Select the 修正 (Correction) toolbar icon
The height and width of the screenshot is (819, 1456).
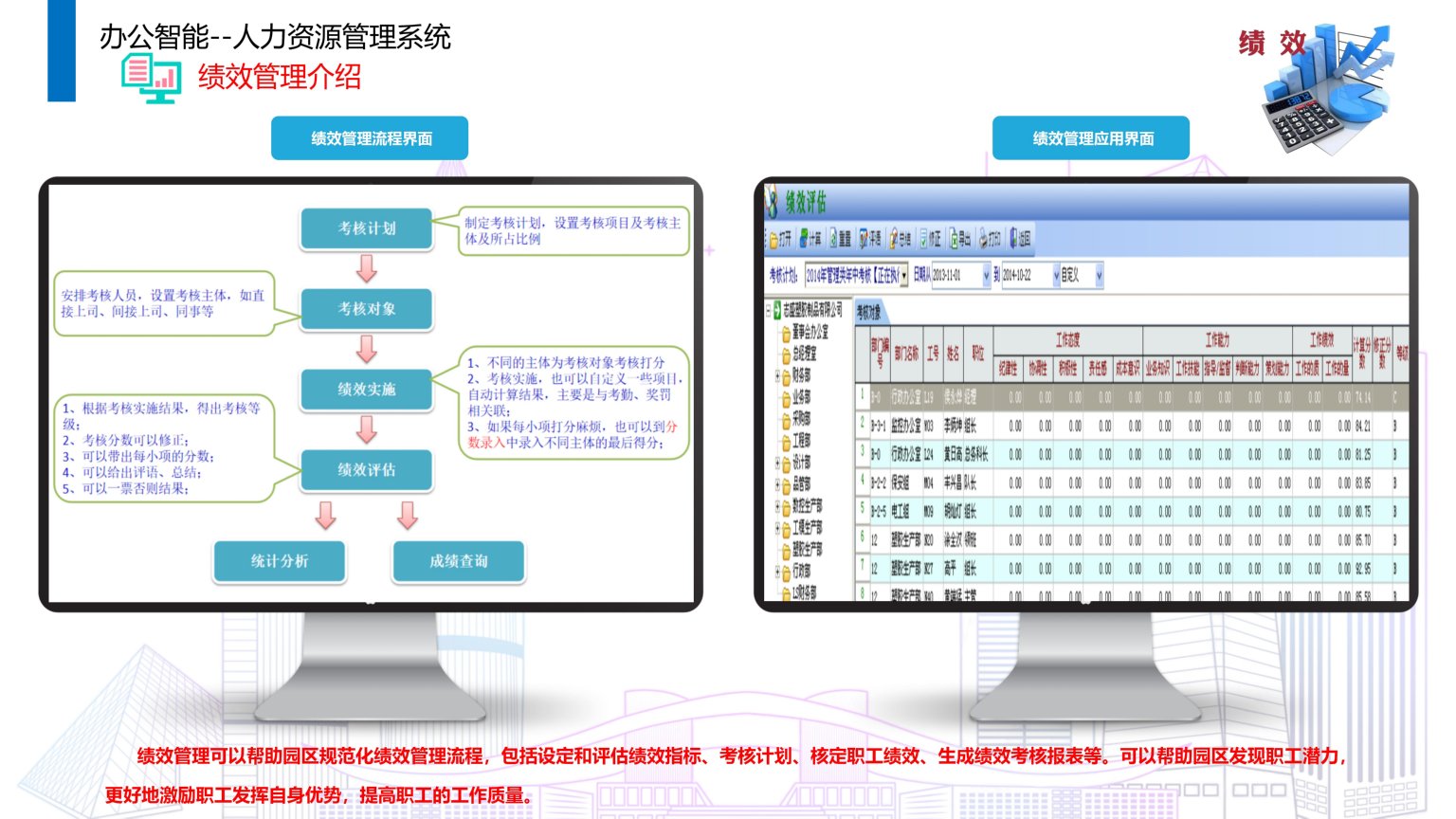pos(933,237)
